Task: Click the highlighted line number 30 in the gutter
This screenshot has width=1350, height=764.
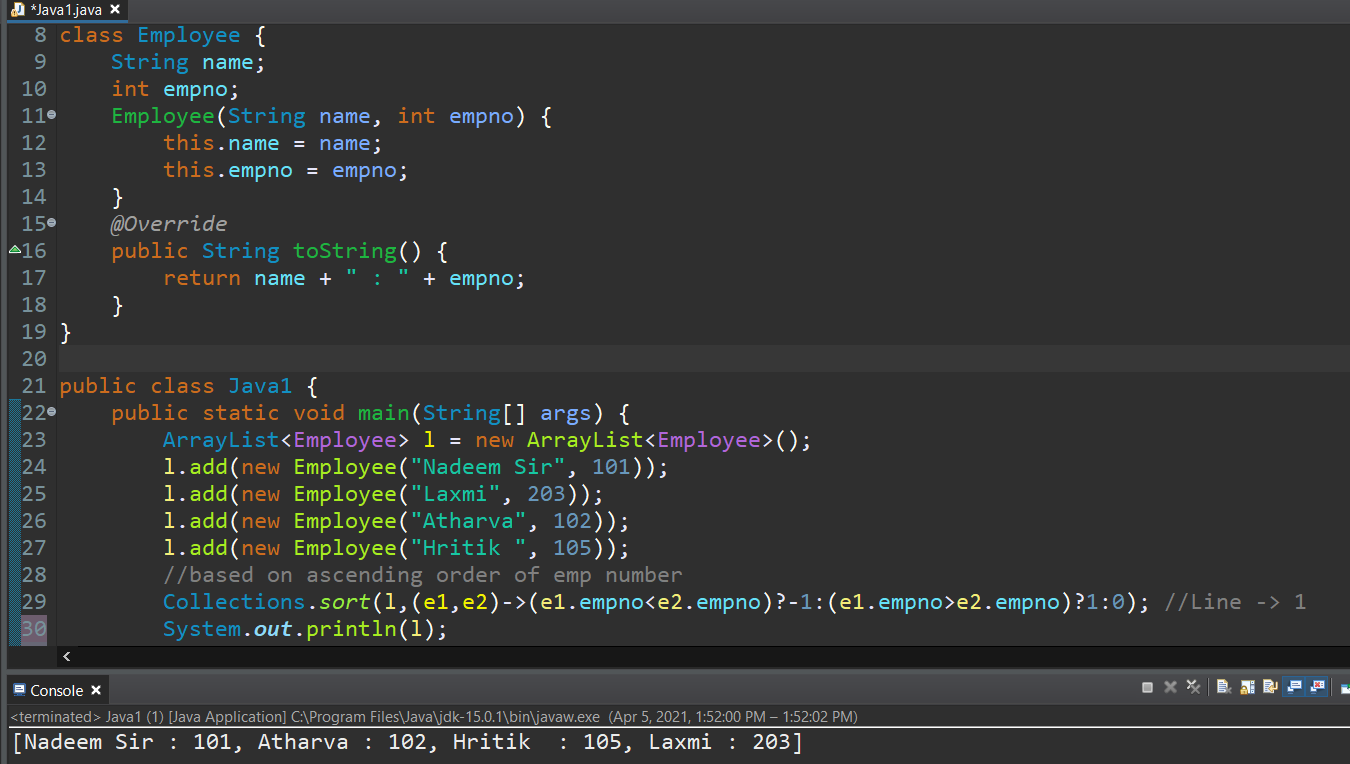Action: pyautogui.click(x=34, y=629)
